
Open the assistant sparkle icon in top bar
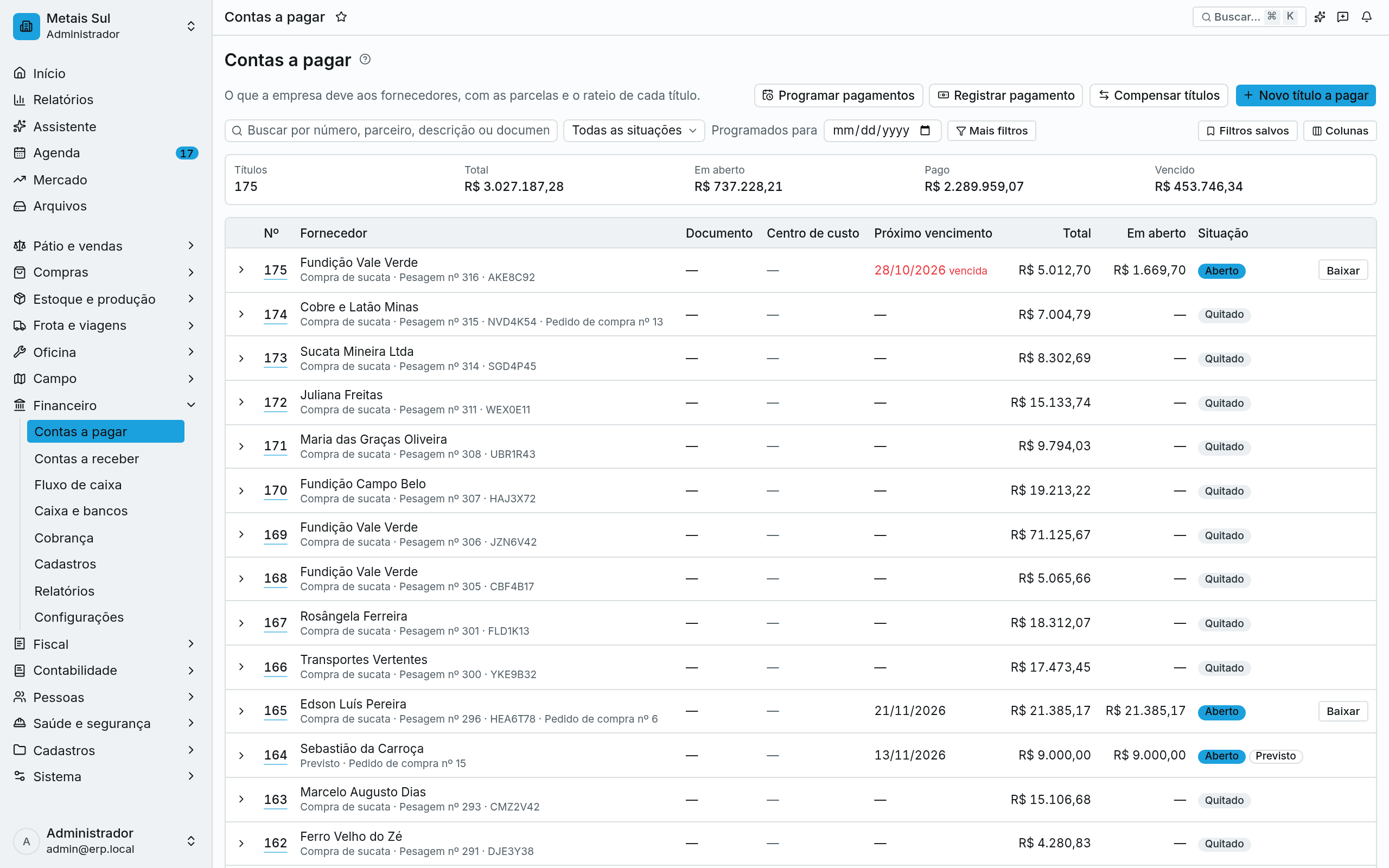point(1320,17)
